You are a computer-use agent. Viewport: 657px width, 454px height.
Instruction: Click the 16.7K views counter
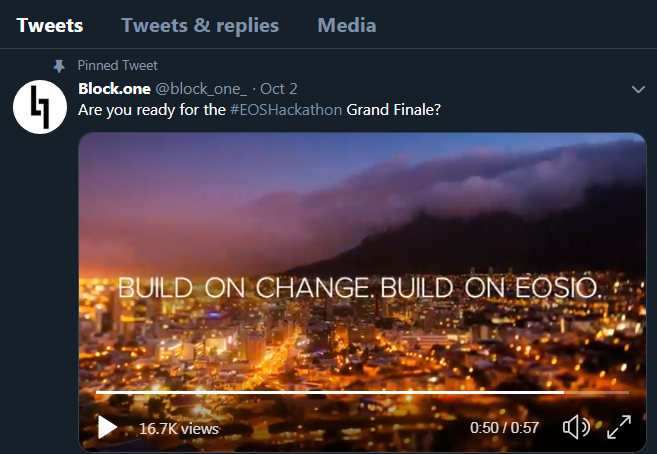[x=179, y=428]
